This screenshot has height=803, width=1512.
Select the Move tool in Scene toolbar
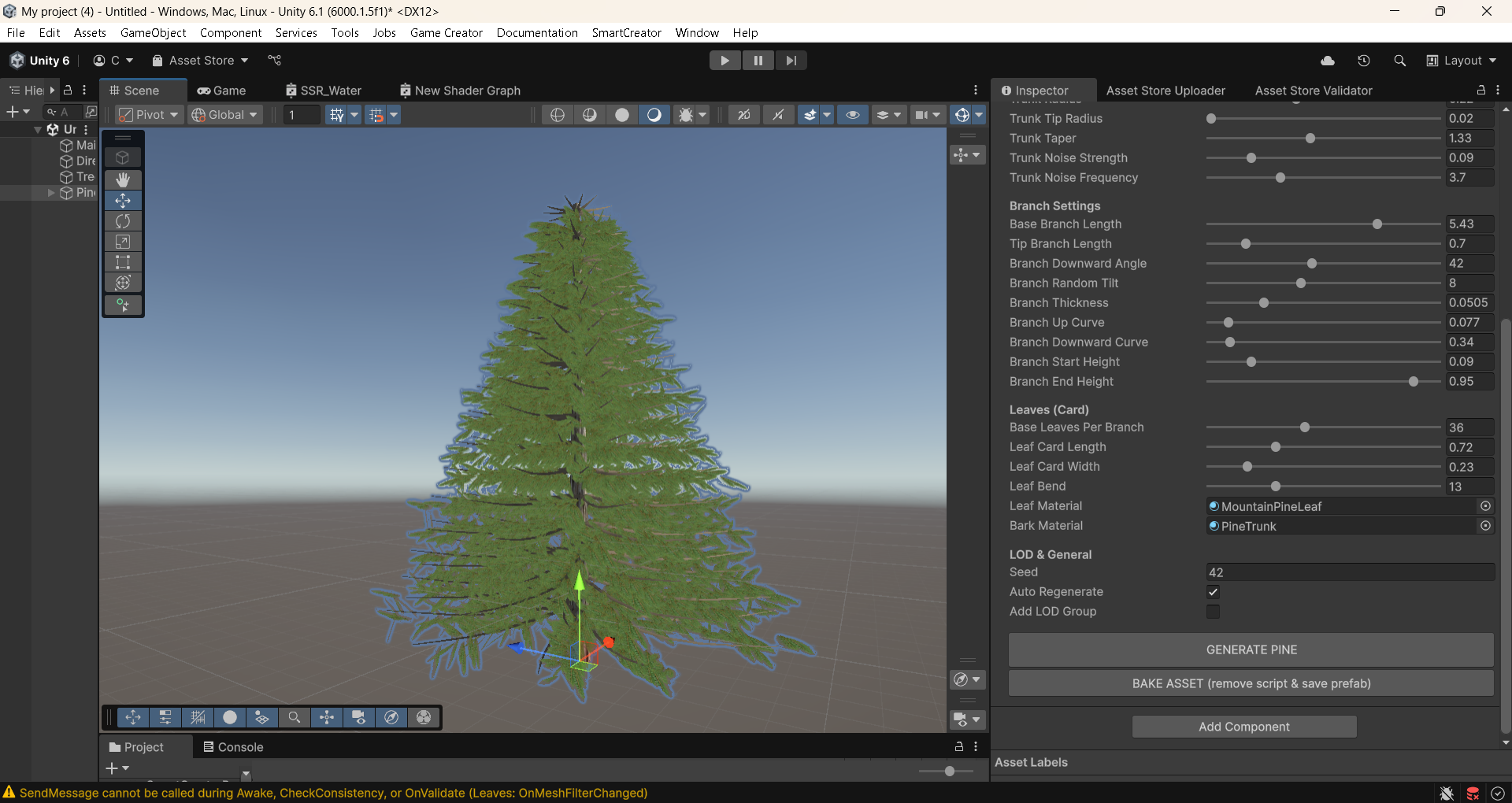tap(123, 201)
